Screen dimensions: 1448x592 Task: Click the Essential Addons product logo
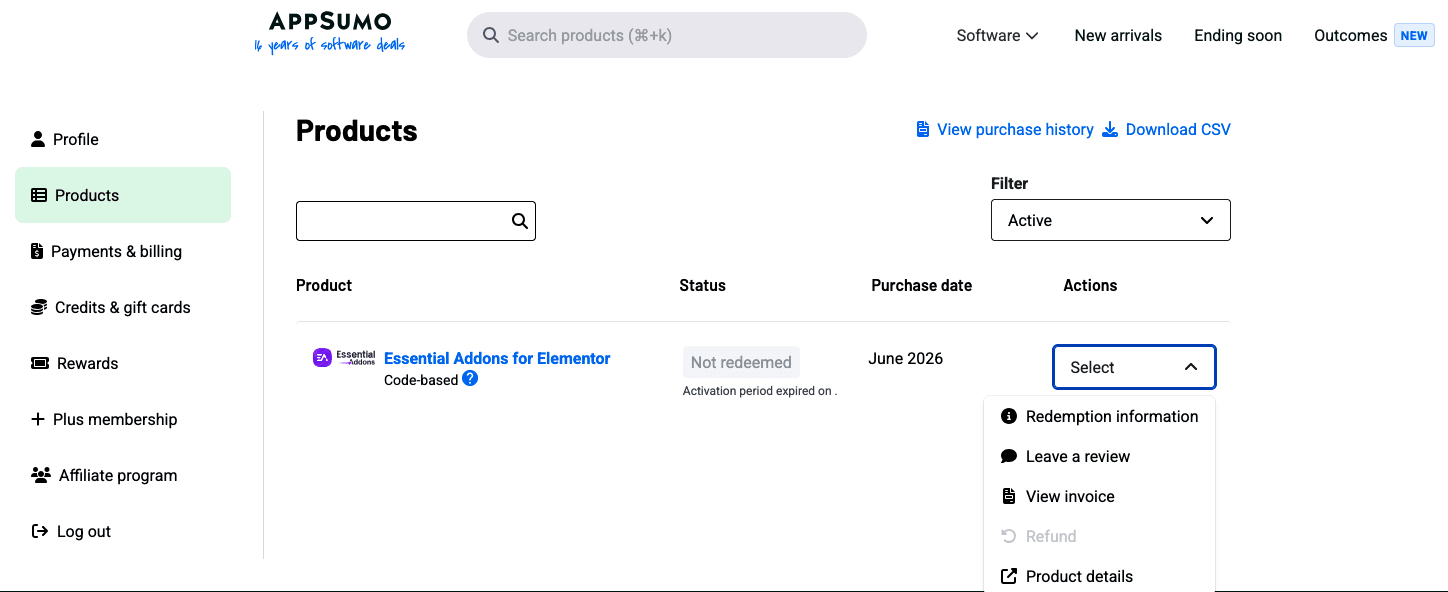tap(344, 357)
